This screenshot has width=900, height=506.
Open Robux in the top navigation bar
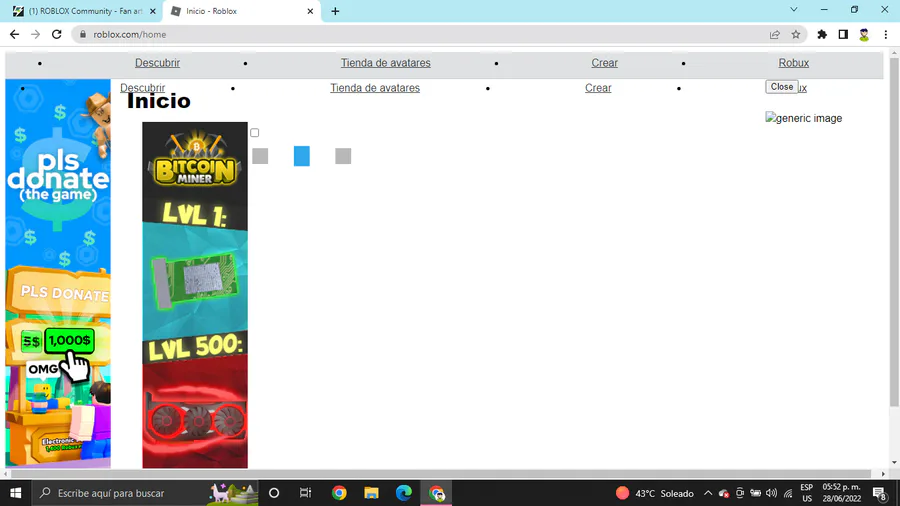pos(794,63)
